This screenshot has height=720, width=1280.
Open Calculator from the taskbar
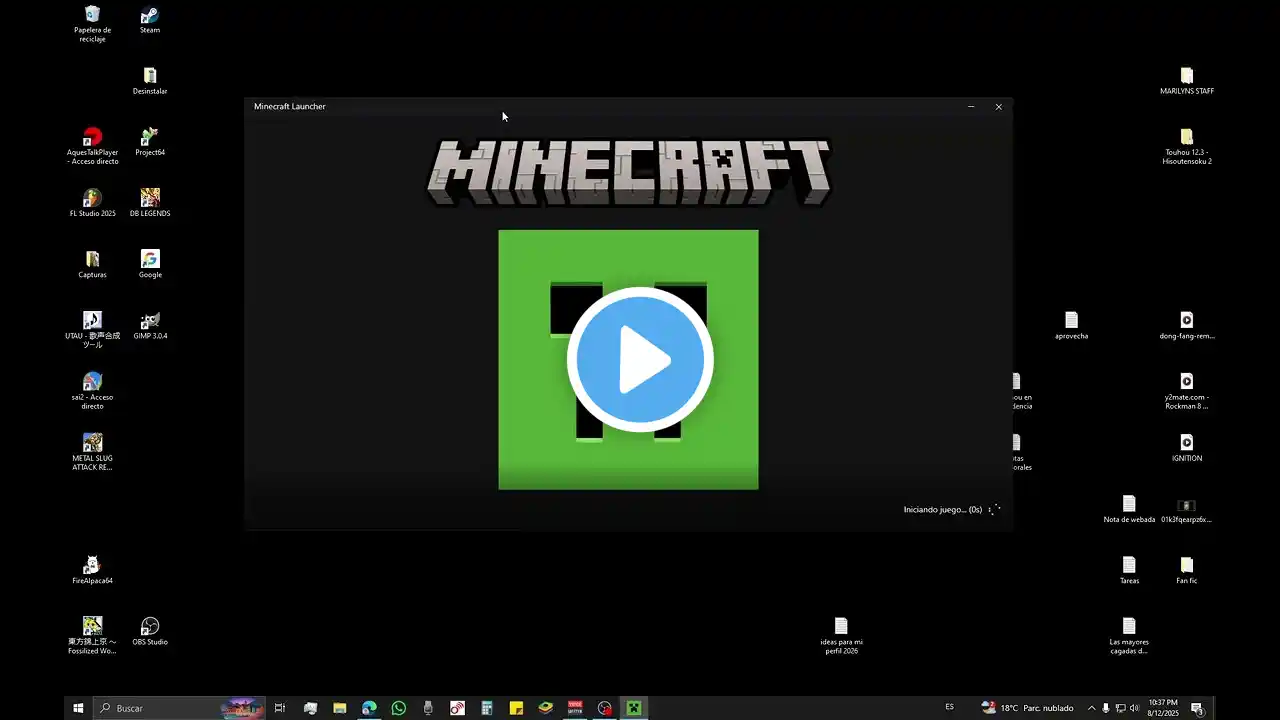pyautogui.click(x=487, y=708)
